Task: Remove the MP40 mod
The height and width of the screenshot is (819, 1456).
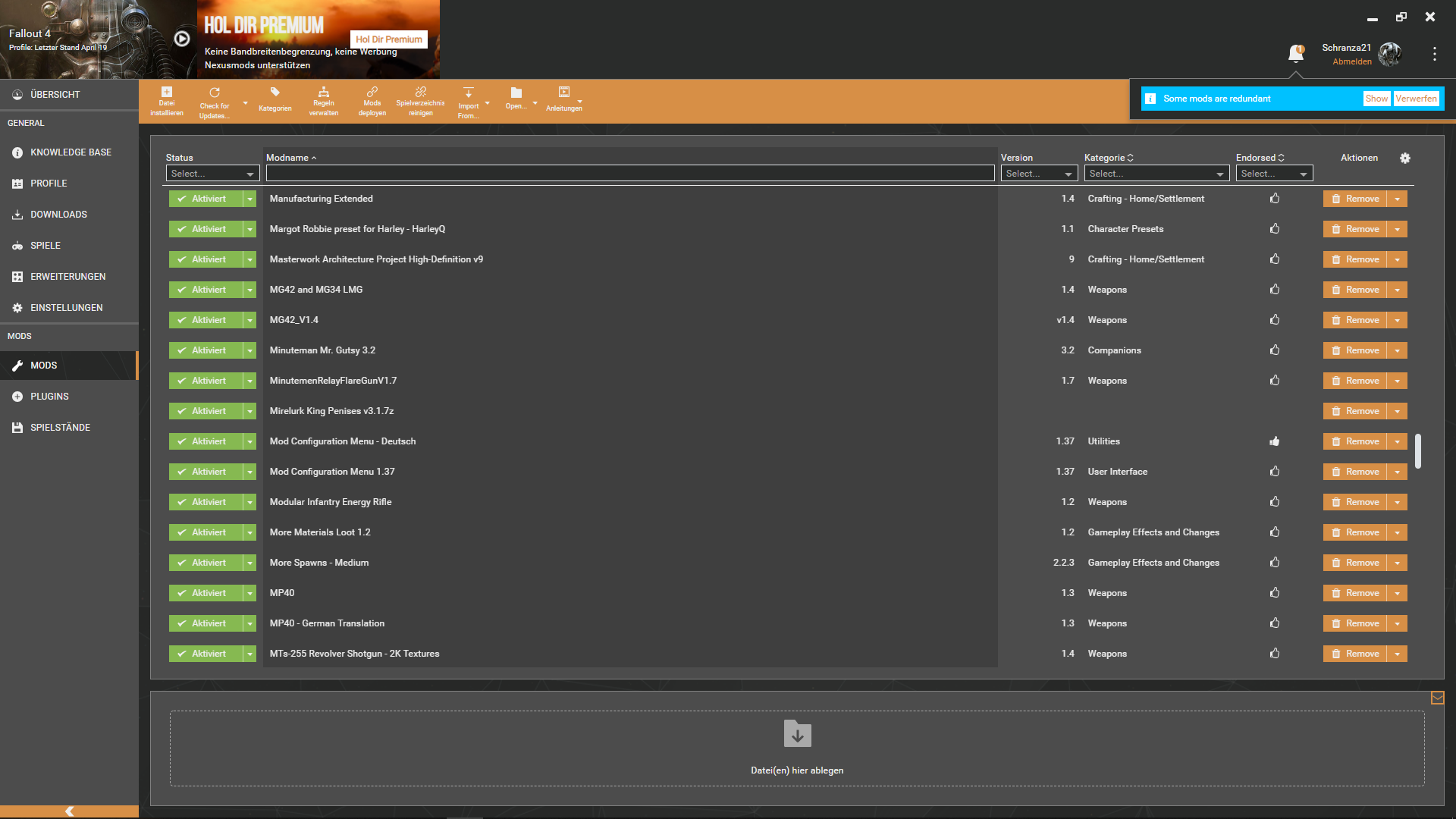Action: pos(1356,593)
